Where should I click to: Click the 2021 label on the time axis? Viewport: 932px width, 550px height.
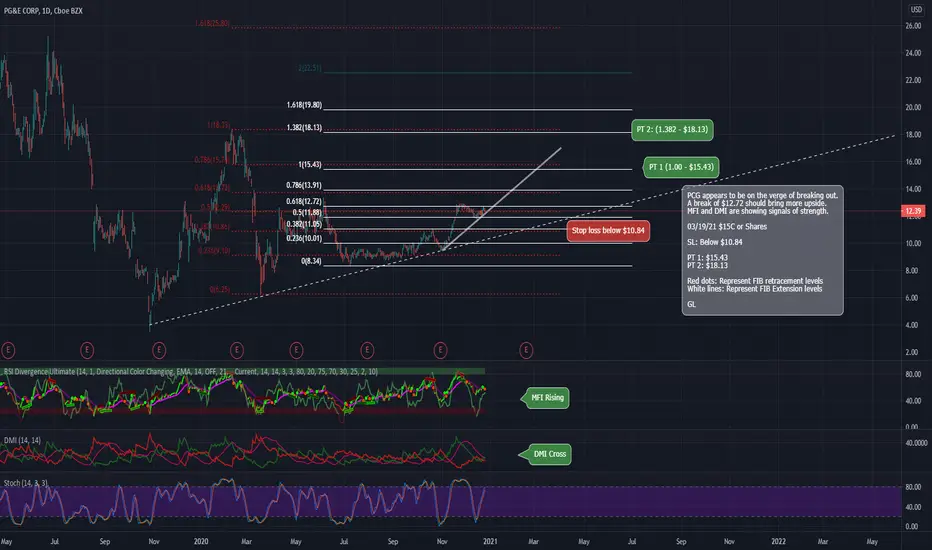[490, 542]
